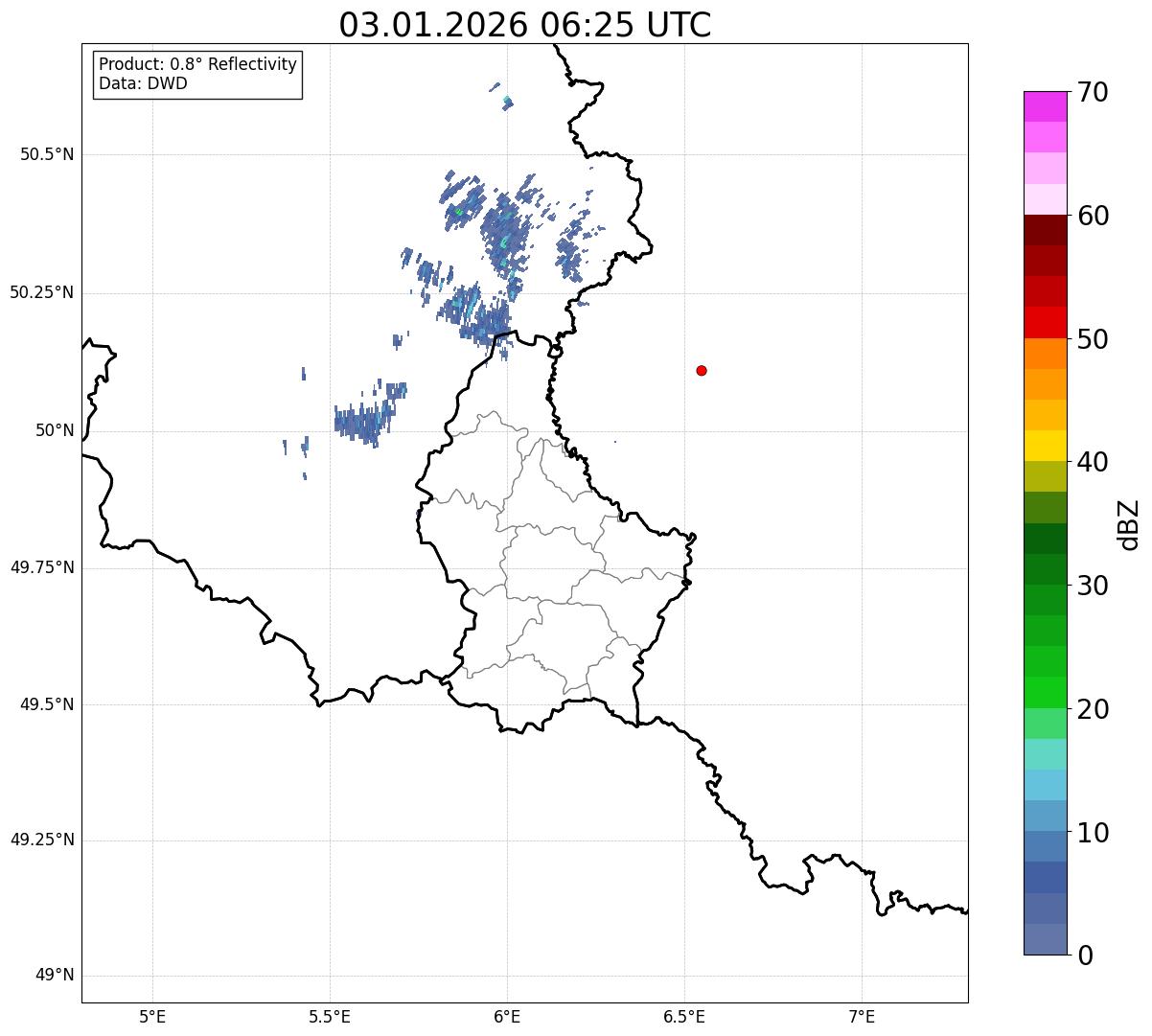The image size is (1152, 1036).
Task: Select the "Data: DWD" label
Action: (143, 83)
